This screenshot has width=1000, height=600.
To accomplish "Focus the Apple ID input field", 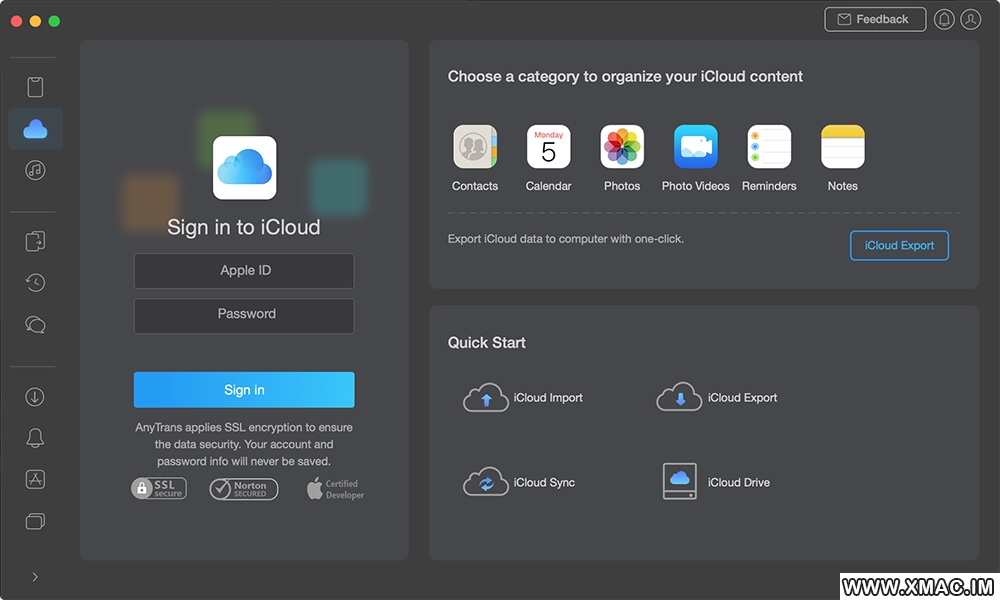I will pos(244,271).
